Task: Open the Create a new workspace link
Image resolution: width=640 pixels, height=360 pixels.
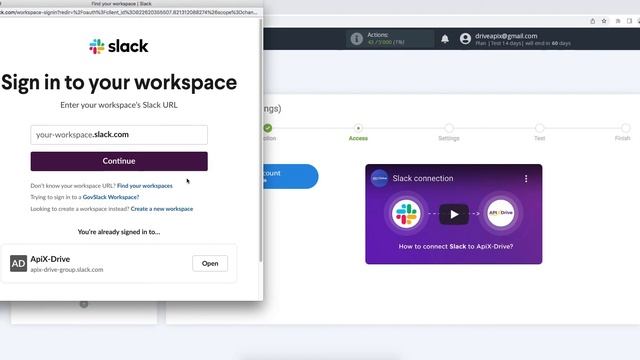Action: [162, 209]
